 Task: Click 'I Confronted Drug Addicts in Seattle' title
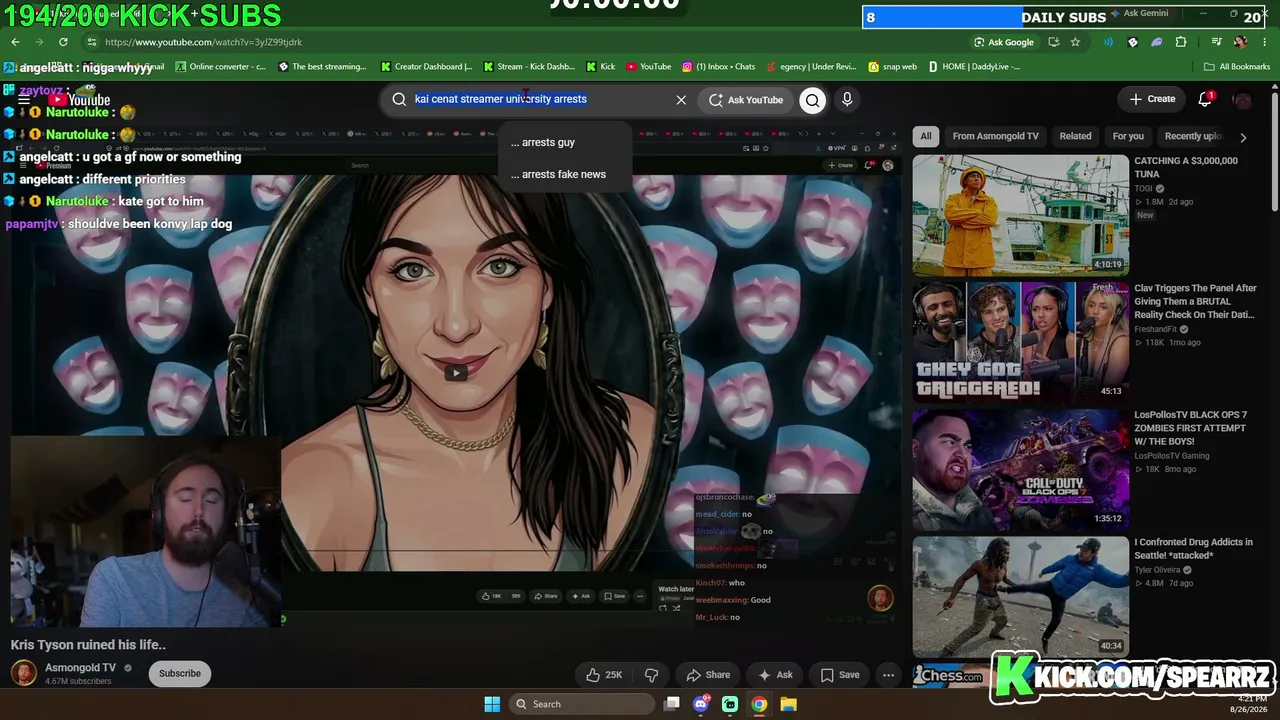point(1193,549)
